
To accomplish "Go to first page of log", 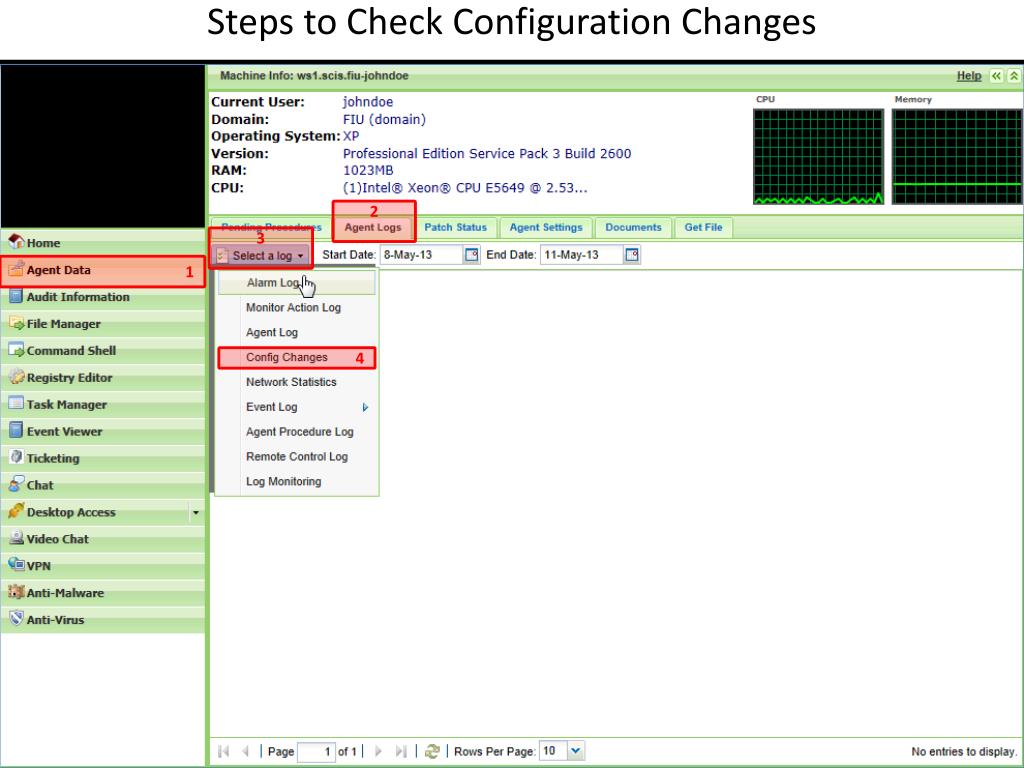I will click(223, 752).
